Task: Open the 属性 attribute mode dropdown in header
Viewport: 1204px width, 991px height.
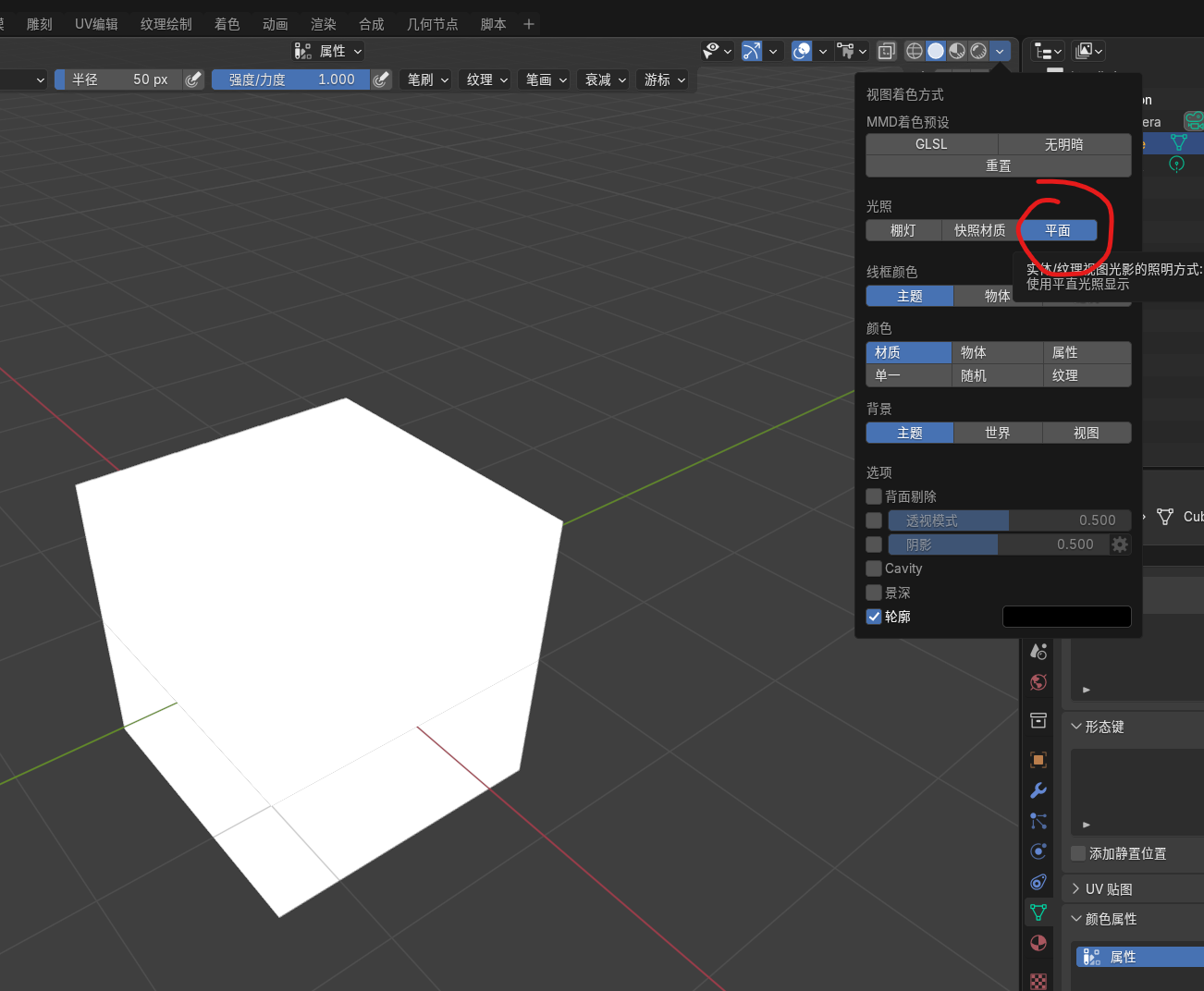Action: pos(327,51)
